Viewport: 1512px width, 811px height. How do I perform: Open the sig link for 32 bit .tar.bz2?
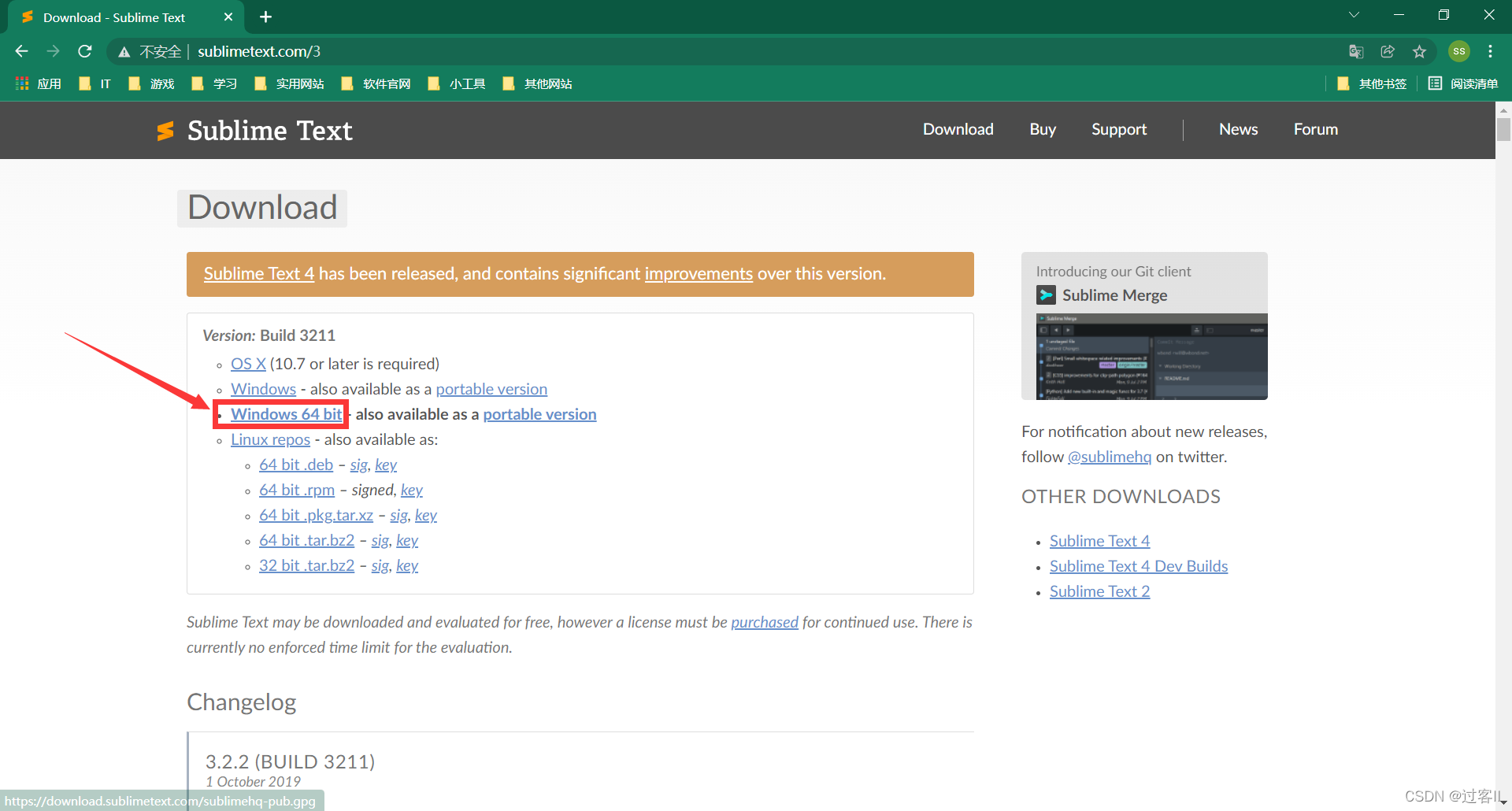tap(380, 565)
